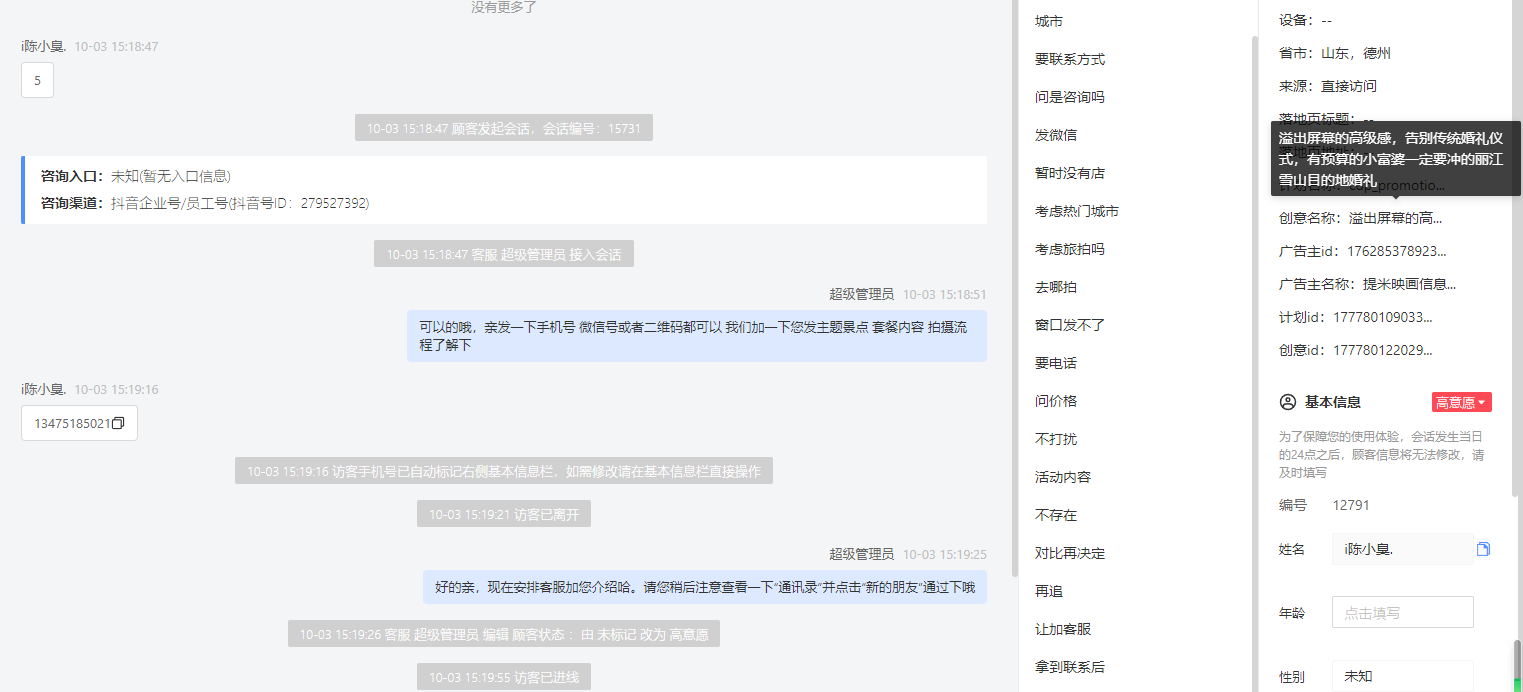This screenshot has height=692, width=1523.
Task: Choose the quick reply 再追
Action: point(1049,591)
